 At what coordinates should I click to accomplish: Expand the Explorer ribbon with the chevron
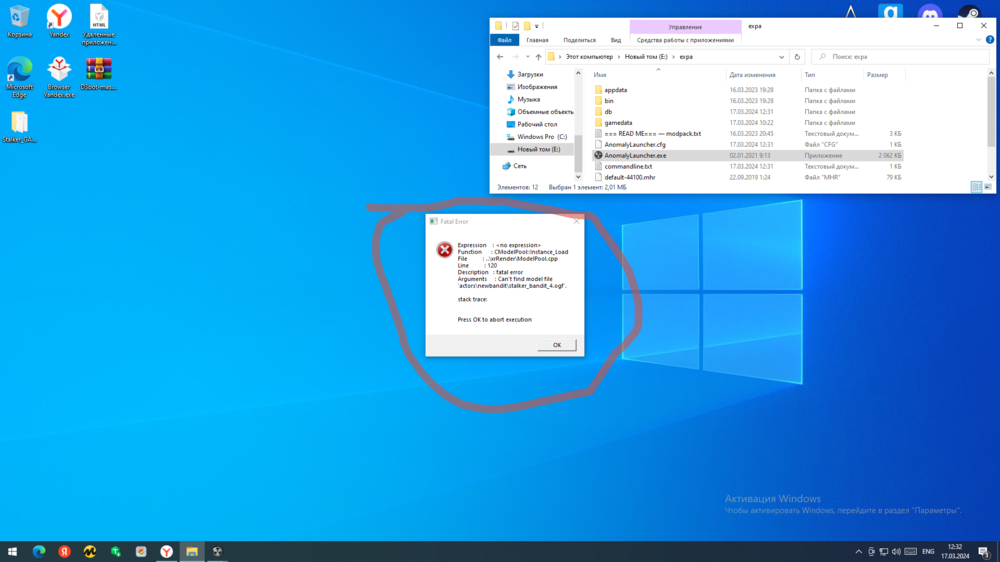point(979,40)
